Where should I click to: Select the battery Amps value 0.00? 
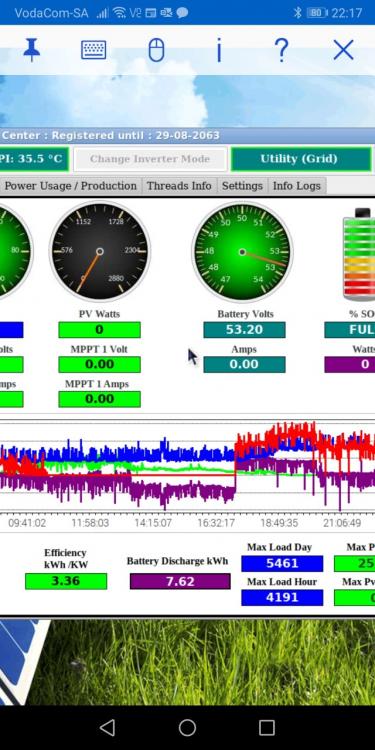[x=244, y=364]
